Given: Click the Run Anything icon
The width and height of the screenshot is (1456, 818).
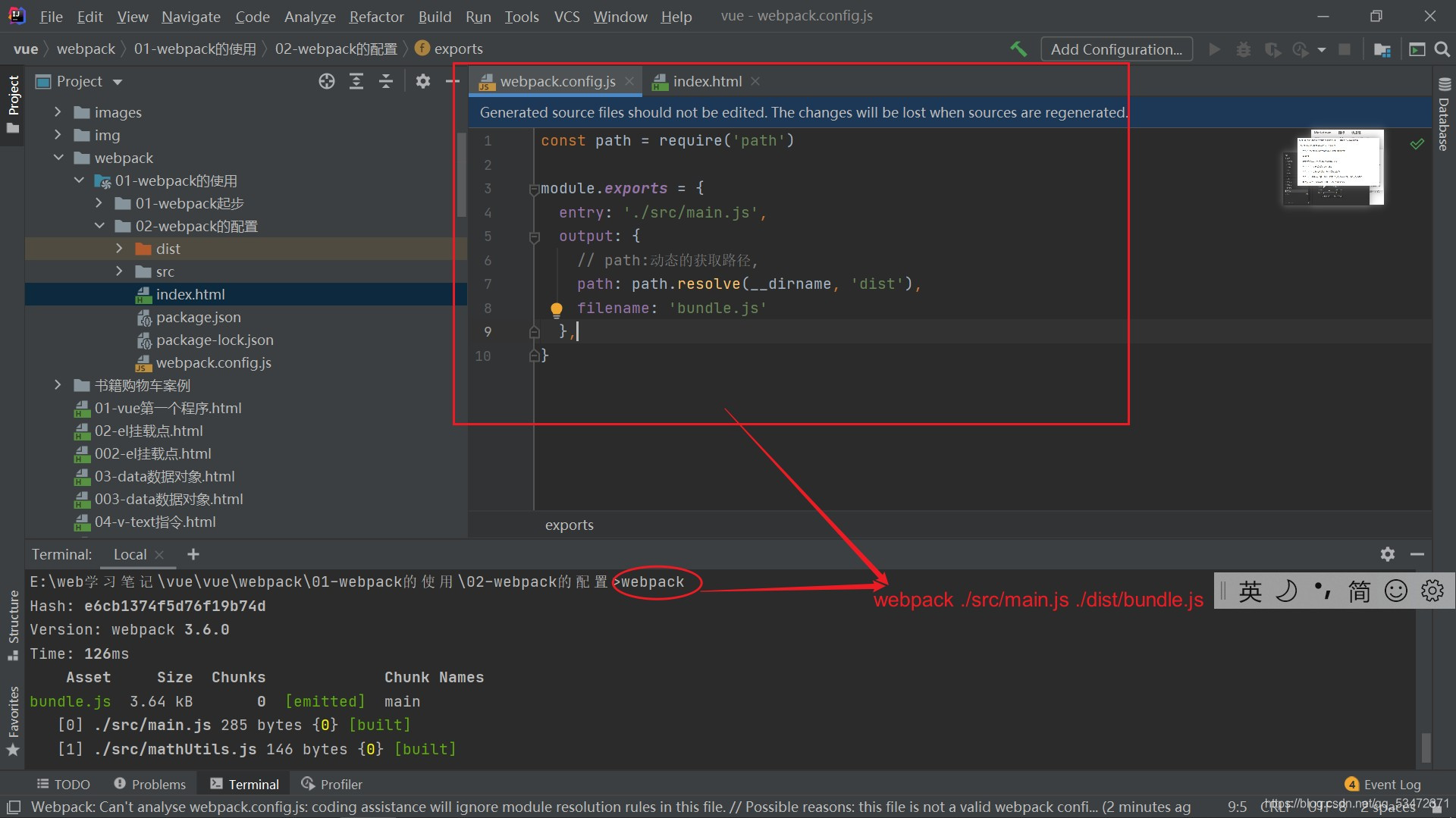Looking at the screenshot, I should tap(1417, 49).
